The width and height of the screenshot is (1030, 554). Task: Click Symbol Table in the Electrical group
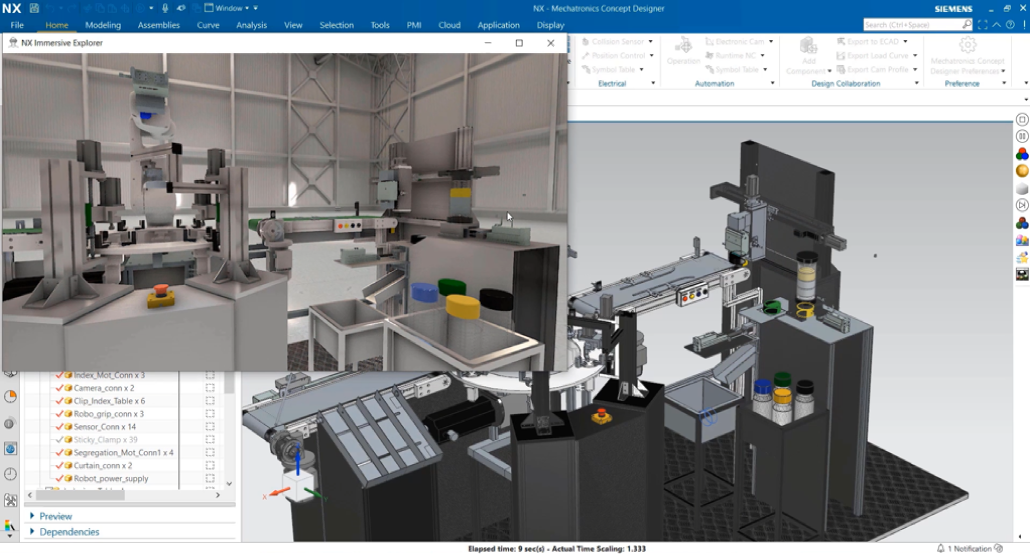(608, 70)
